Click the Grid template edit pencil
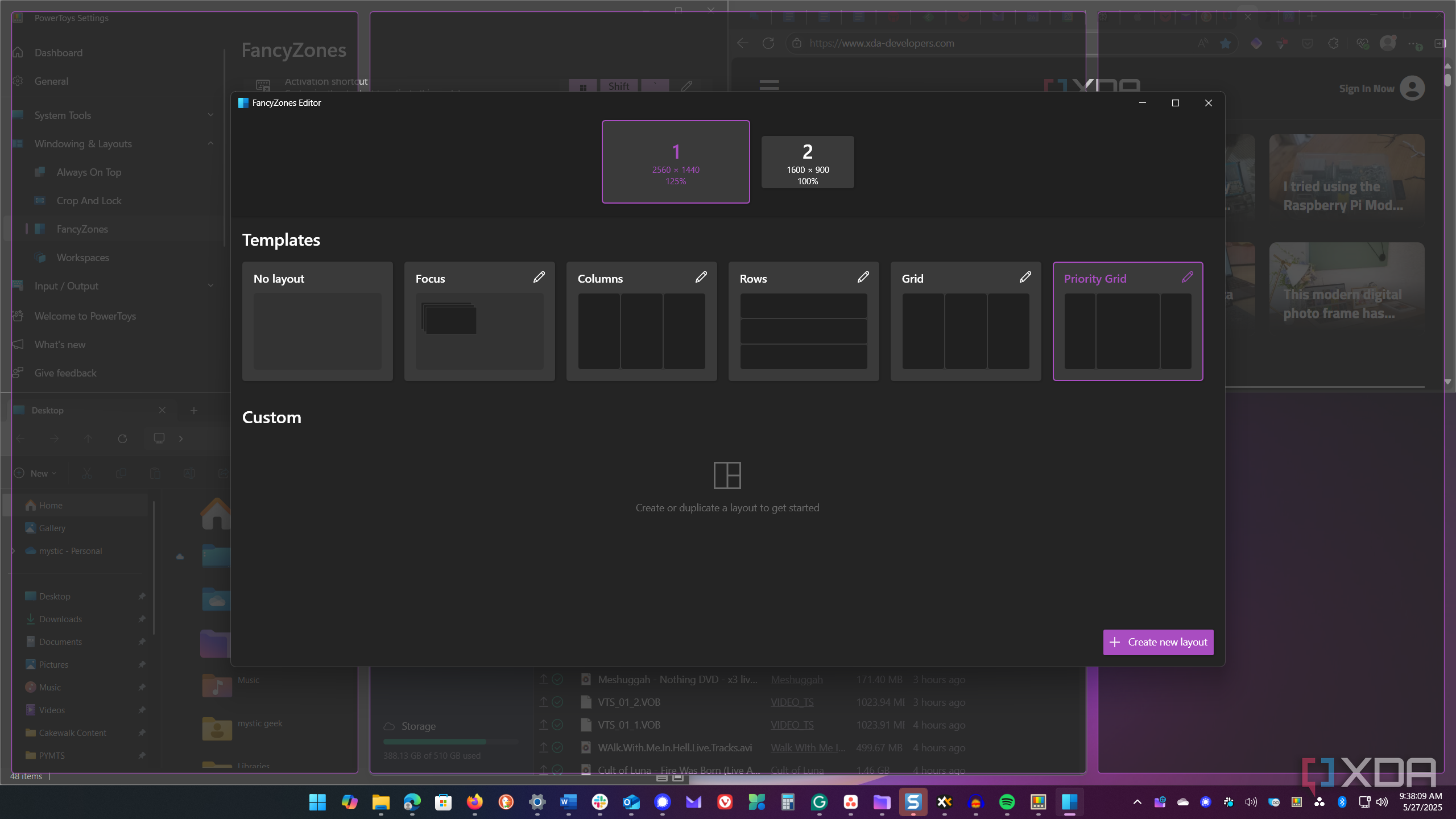This screenshot has width=1456, height=819. 1025,277
